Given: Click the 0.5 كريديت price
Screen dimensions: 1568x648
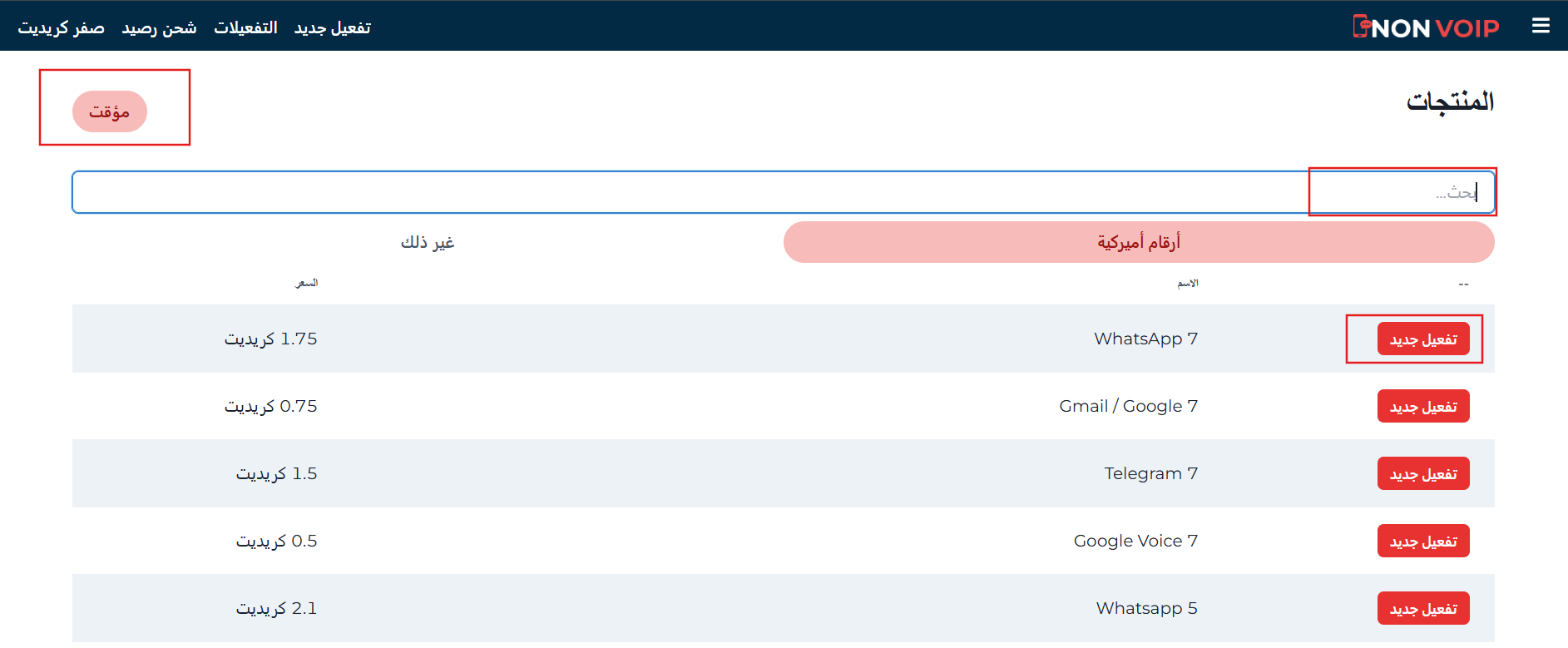Looking at the screenshot, I should tap(277, 541).
